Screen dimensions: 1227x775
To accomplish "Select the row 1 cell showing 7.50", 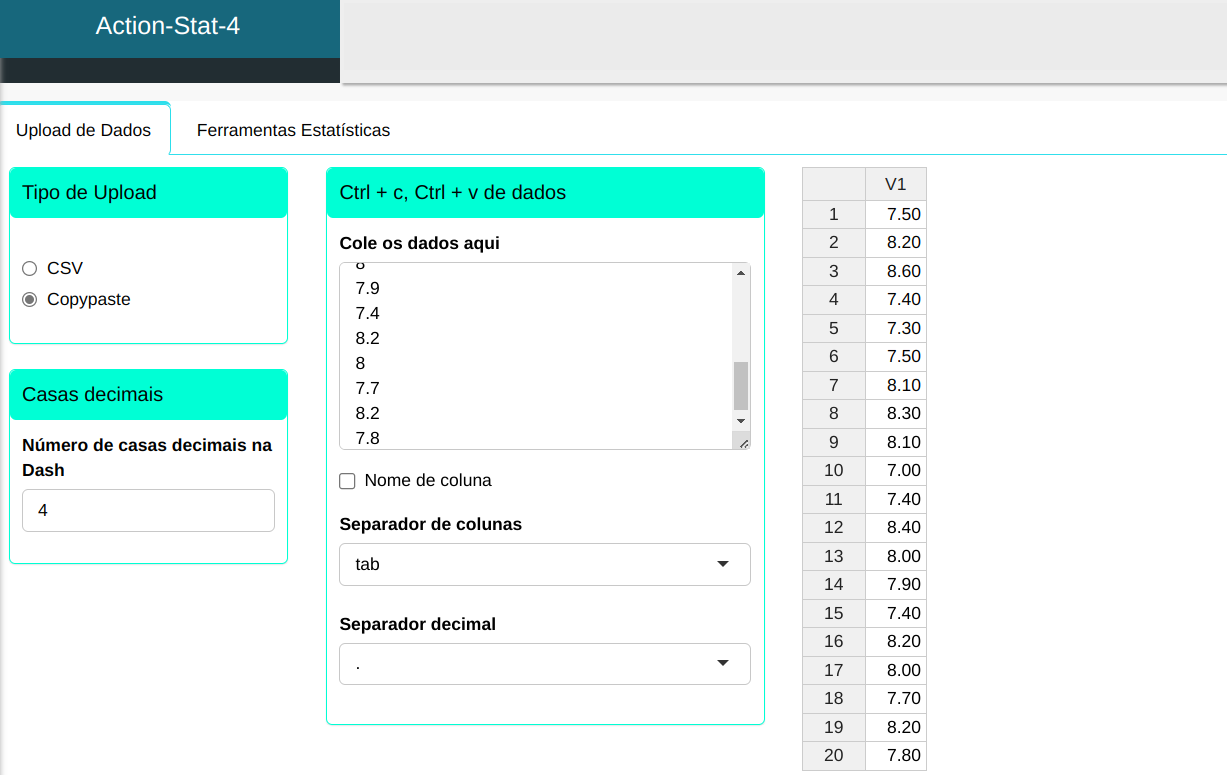I will (896, 214).
